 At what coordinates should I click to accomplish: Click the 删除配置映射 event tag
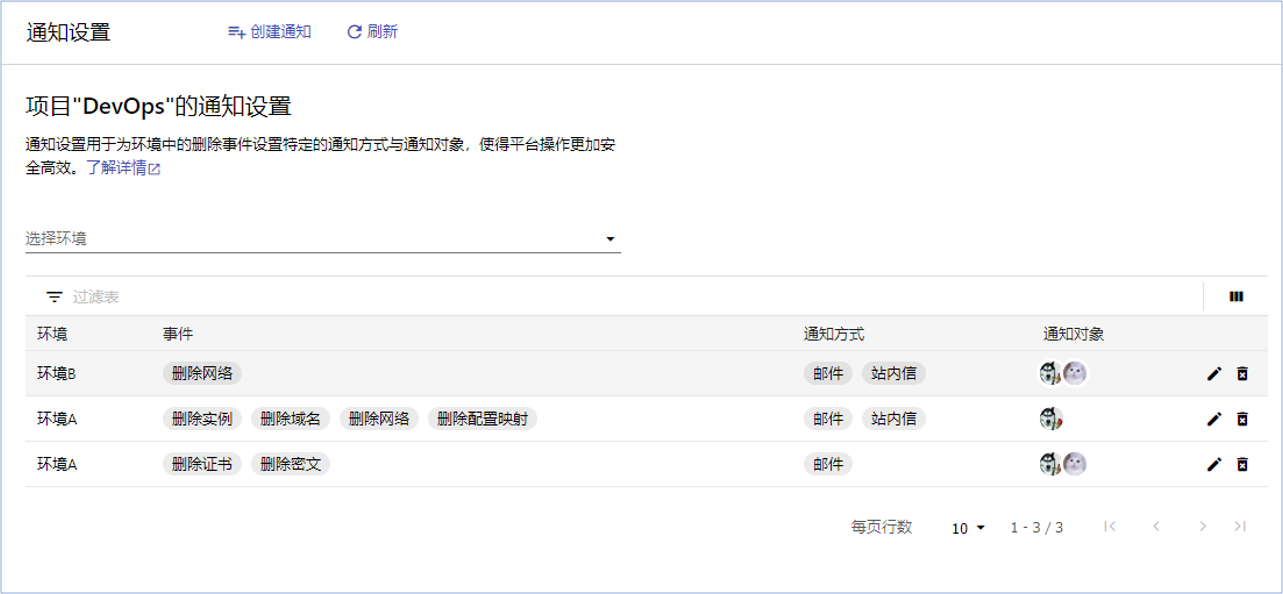(483, 419)
